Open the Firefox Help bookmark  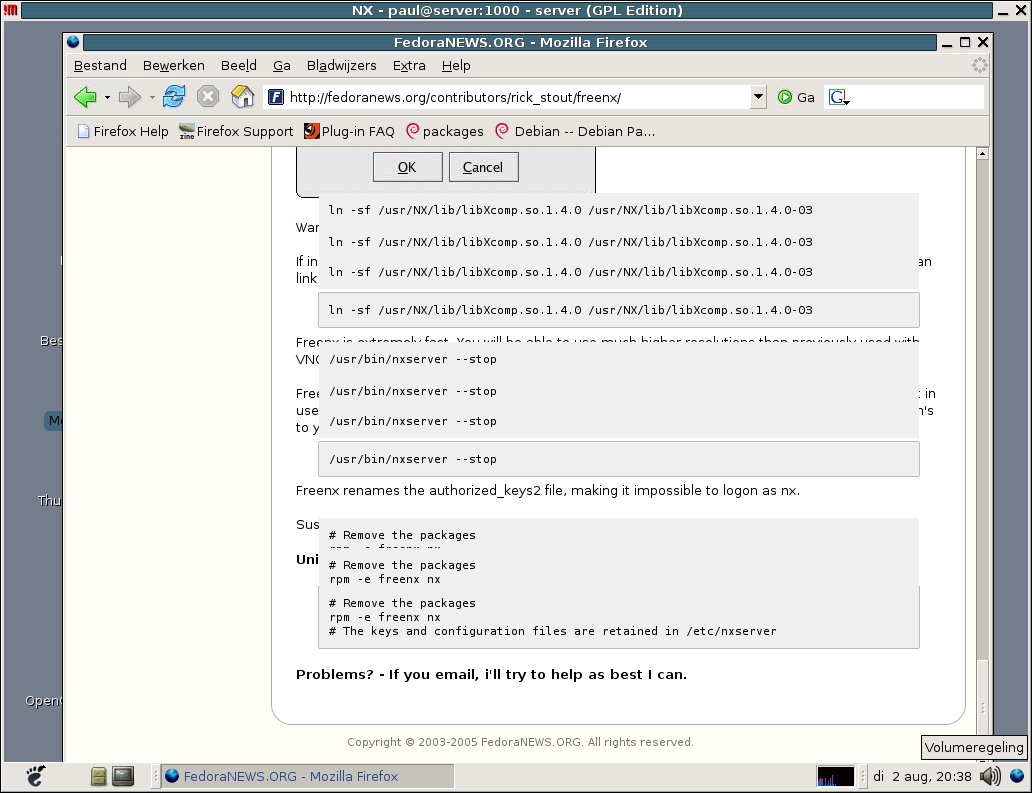click(x=123, y=132)
